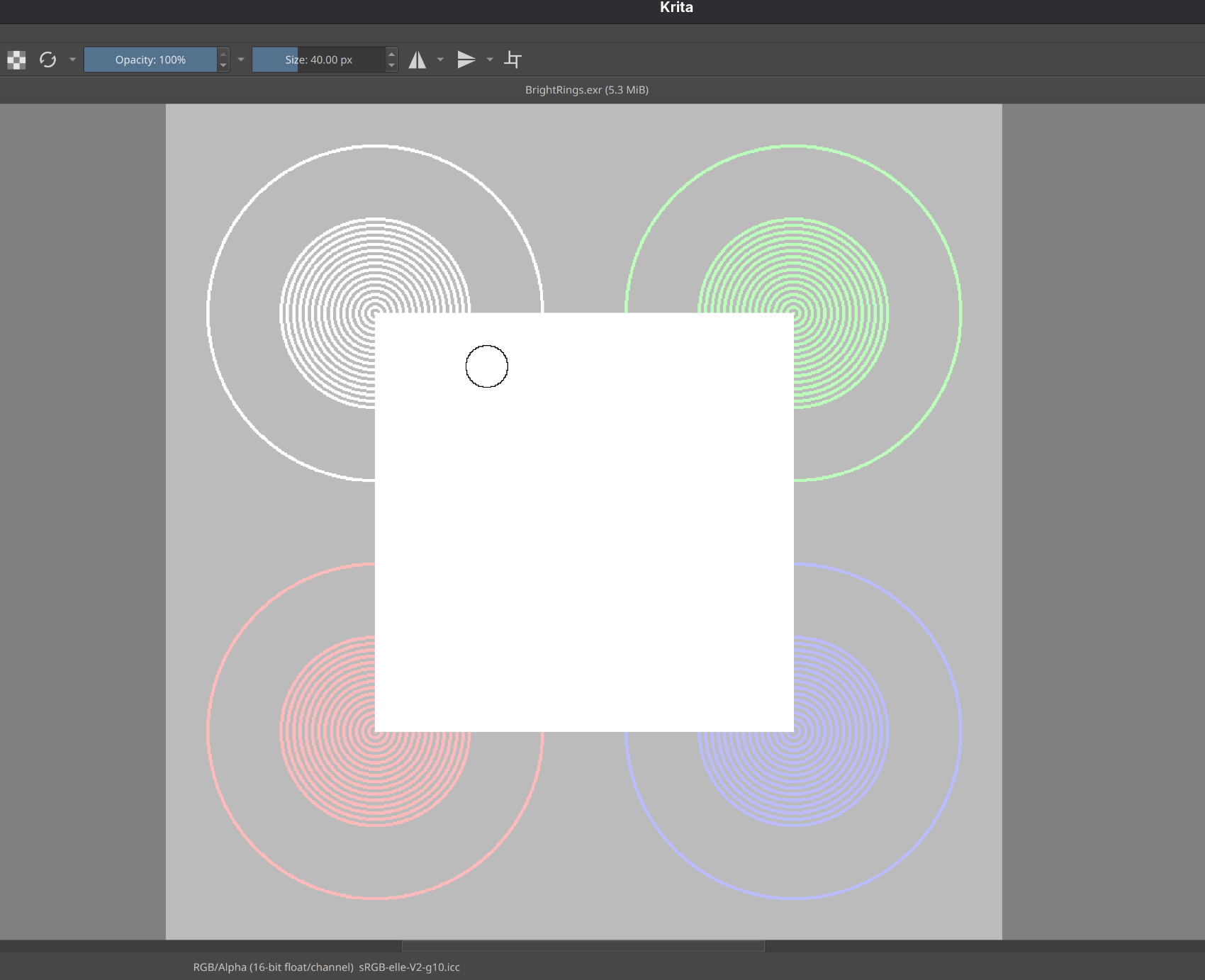This screenshot has height=980, width=1205.
Task: Increase brush size with up stepper arrow
Action: tap(391, 54)
